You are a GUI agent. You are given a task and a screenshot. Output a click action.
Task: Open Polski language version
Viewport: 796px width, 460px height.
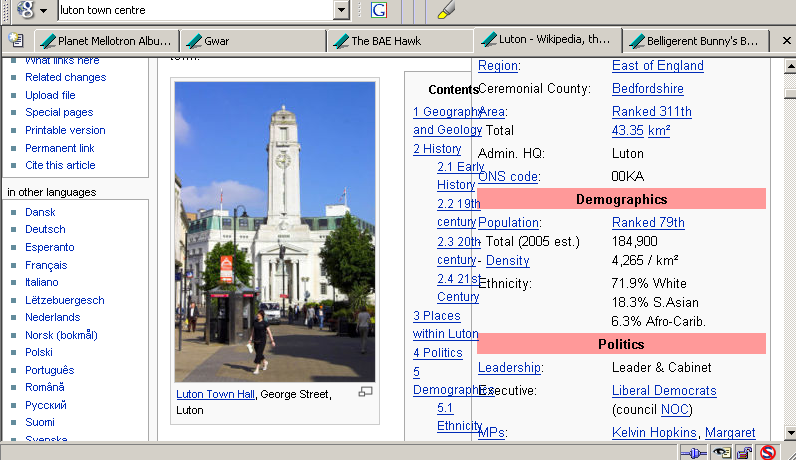39,352
